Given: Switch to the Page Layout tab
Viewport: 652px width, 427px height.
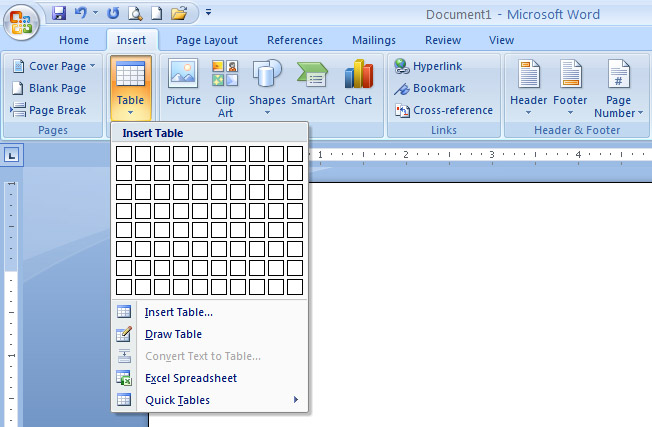Looking at the screenshot, I should click(207, 40).
